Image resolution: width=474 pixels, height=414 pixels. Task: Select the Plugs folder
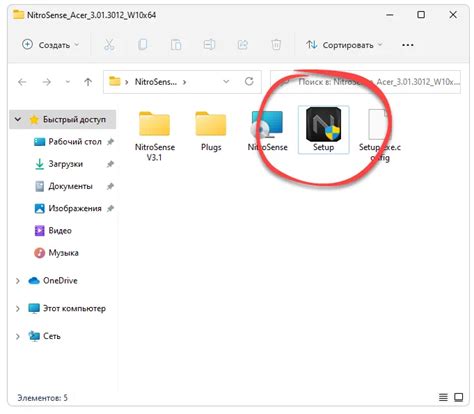211,131
